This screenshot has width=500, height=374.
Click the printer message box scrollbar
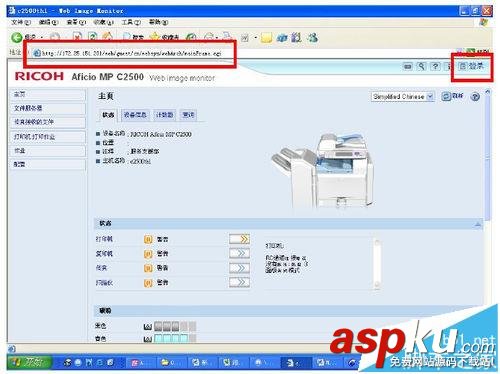pyautogui.click(x=377, y=263)
